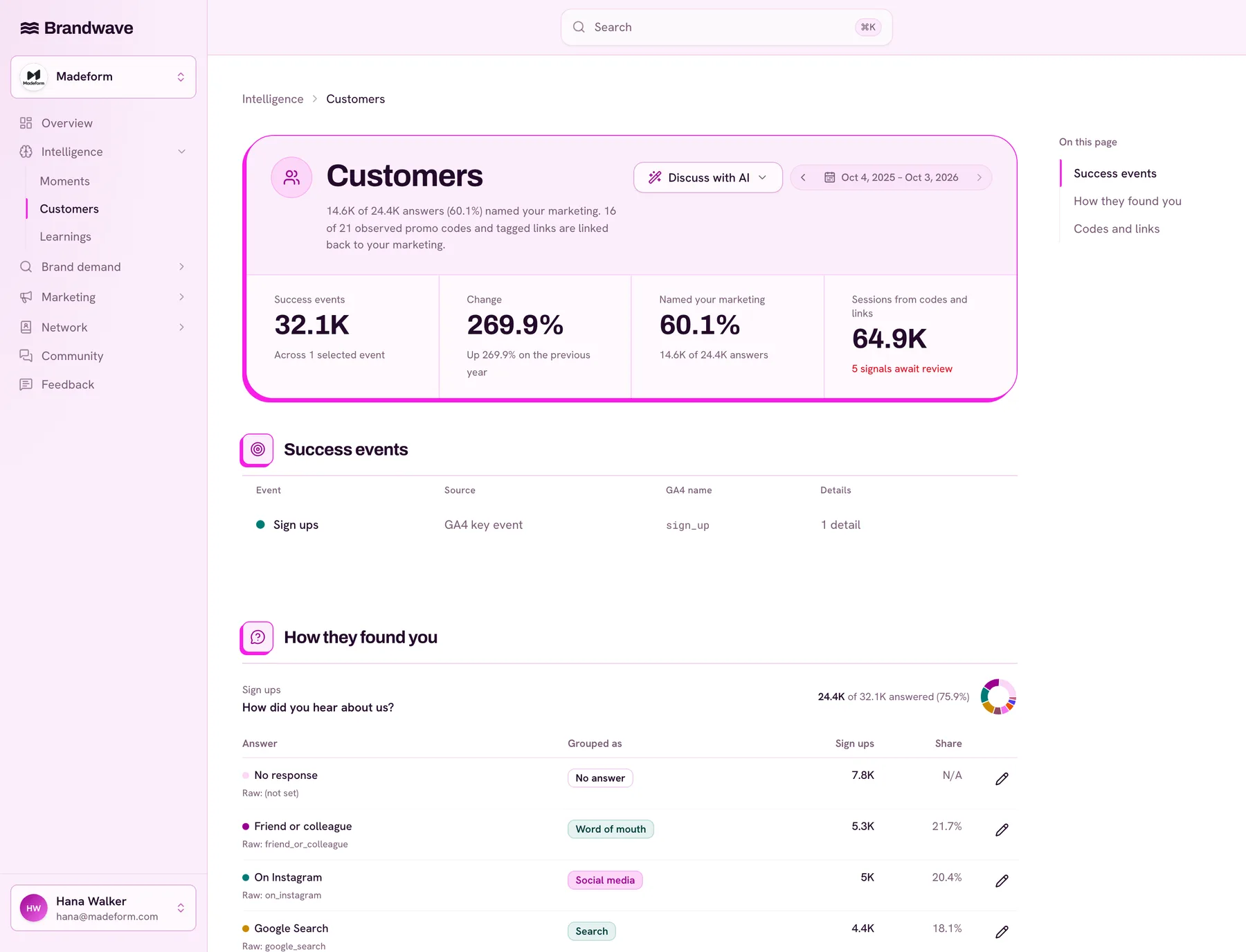Click the Customers people icon in header

291,178
